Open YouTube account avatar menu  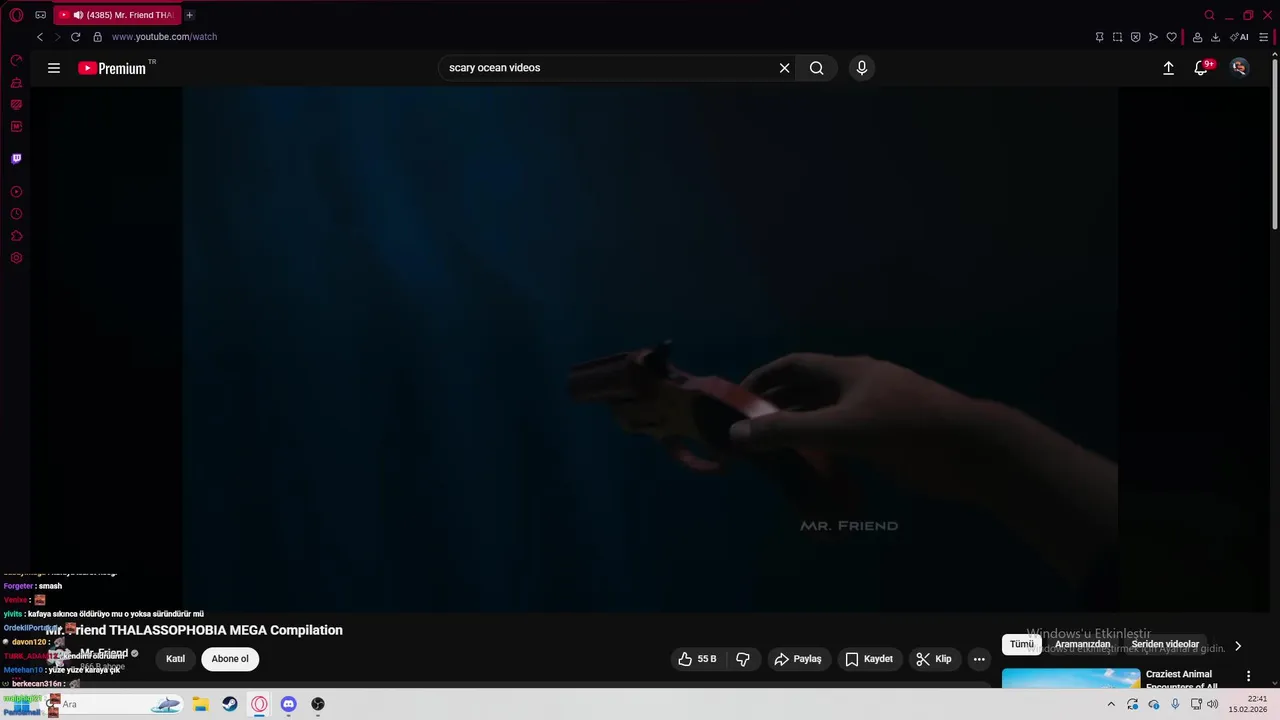click(1240, 68)
